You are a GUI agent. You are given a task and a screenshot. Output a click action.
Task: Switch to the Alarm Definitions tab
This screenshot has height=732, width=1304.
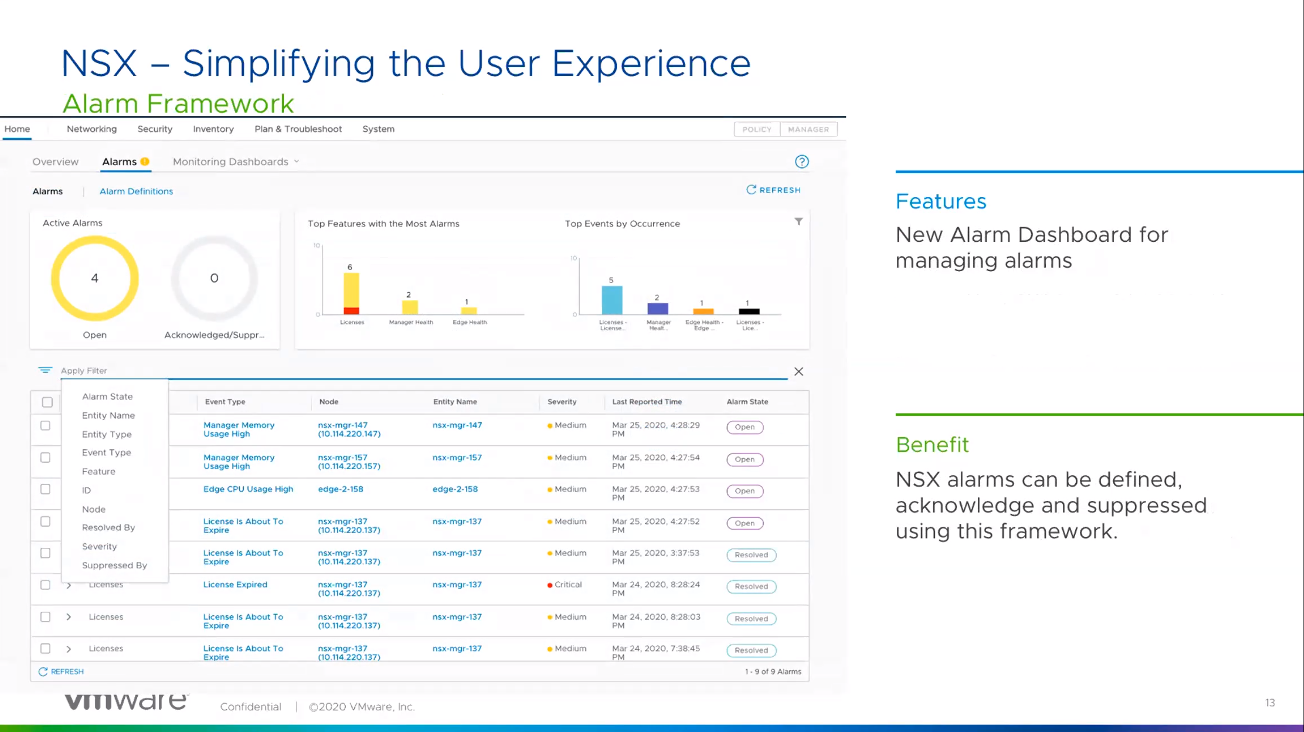(x=136, y=191)
